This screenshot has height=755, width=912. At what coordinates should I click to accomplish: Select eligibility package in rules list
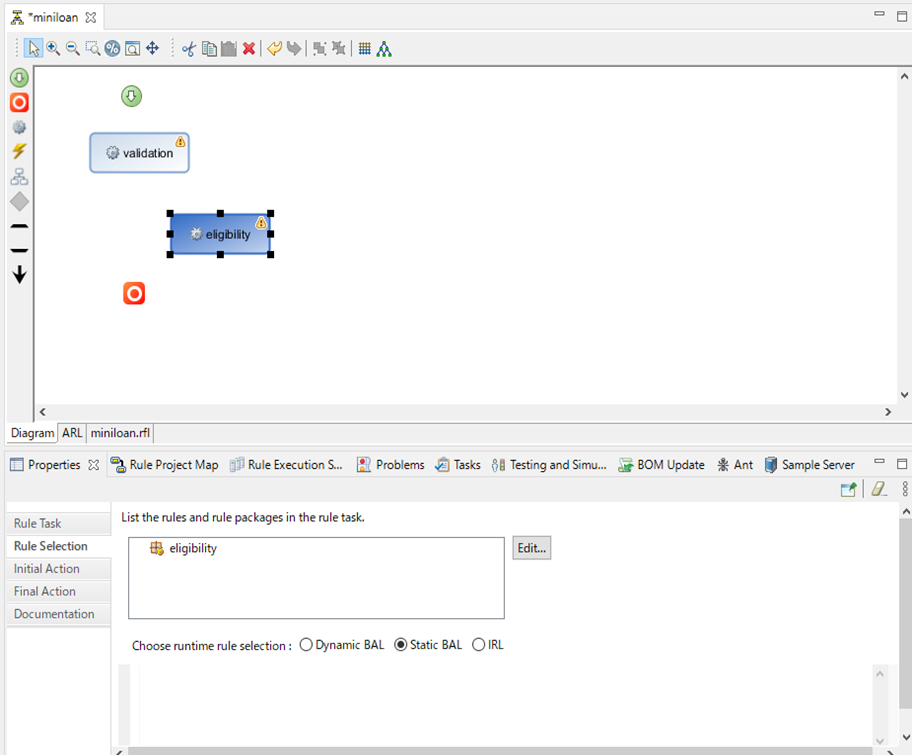[x=183, y=548]
